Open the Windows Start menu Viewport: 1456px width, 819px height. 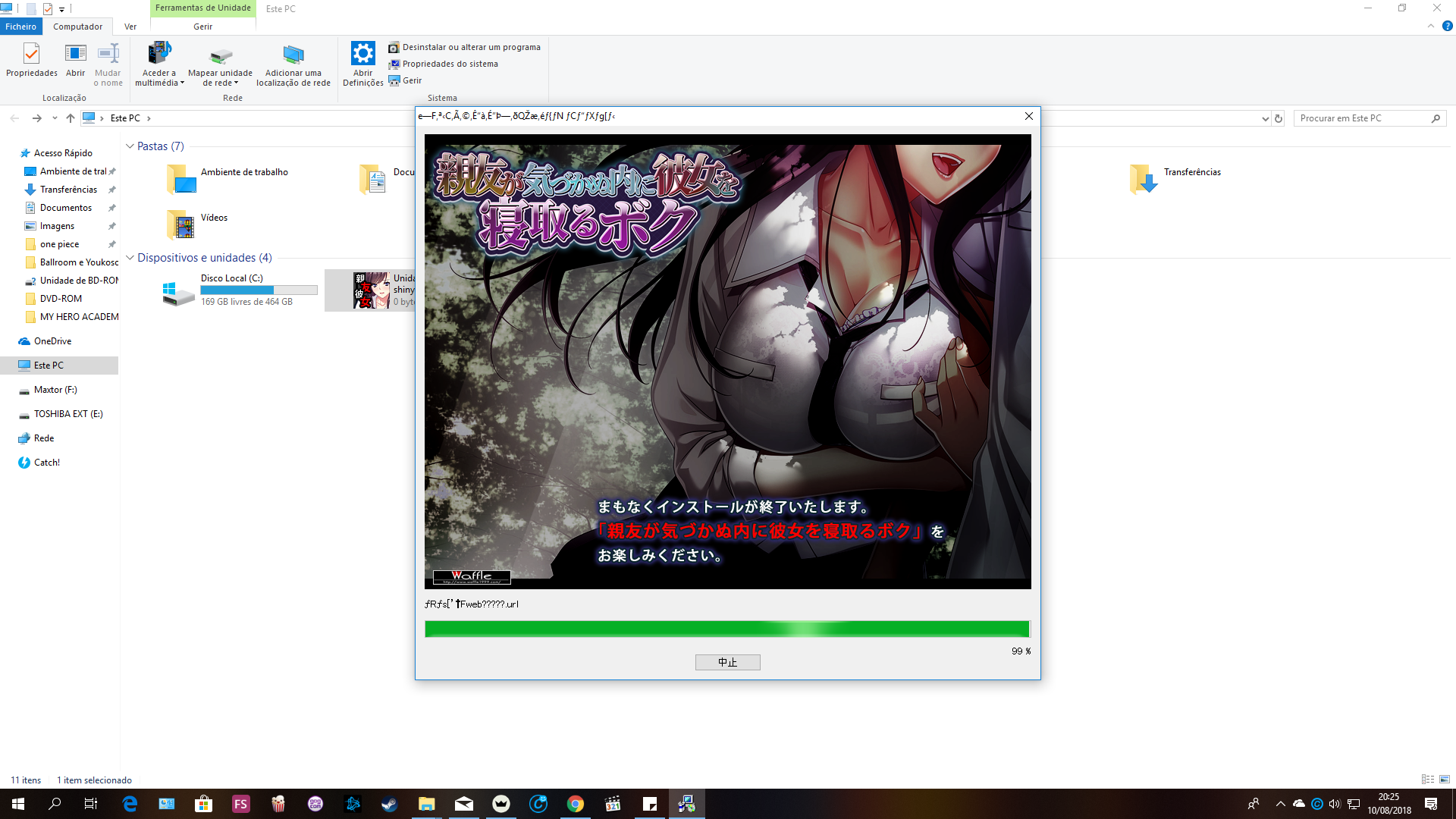(18, 804)
